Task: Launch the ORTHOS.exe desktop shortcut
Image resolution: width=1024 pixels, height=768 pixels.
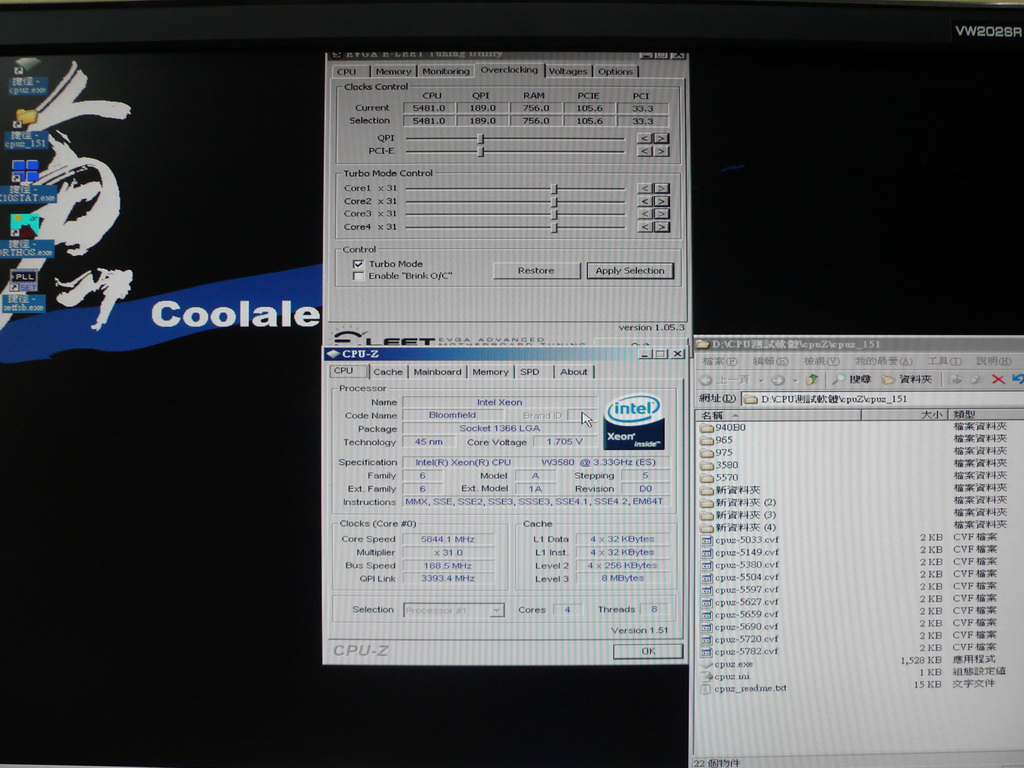Action: point(26,236)
